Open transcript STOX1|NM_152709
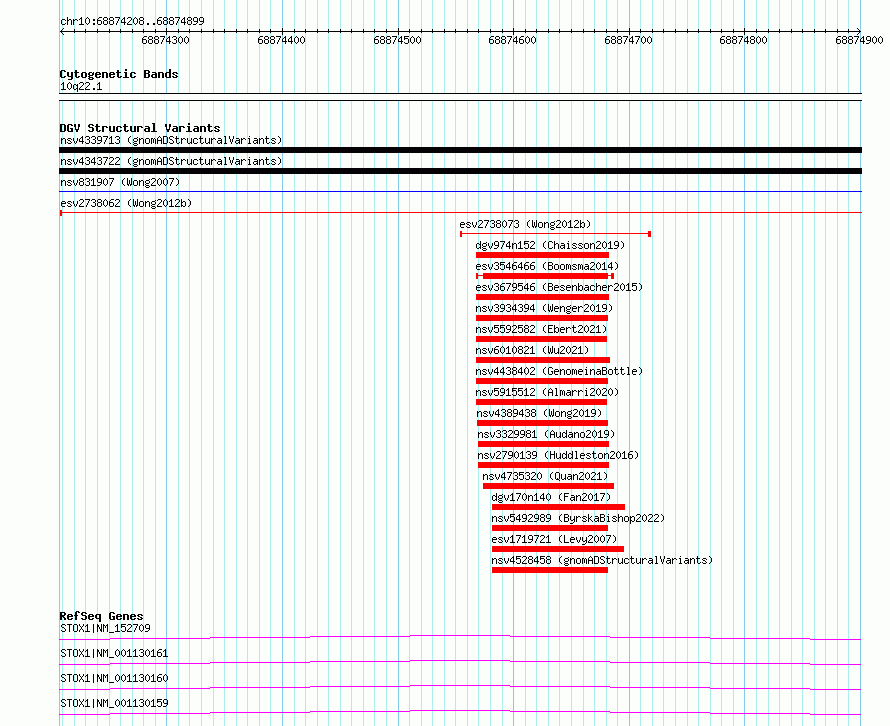890x726 pixels. click(106, 628)
